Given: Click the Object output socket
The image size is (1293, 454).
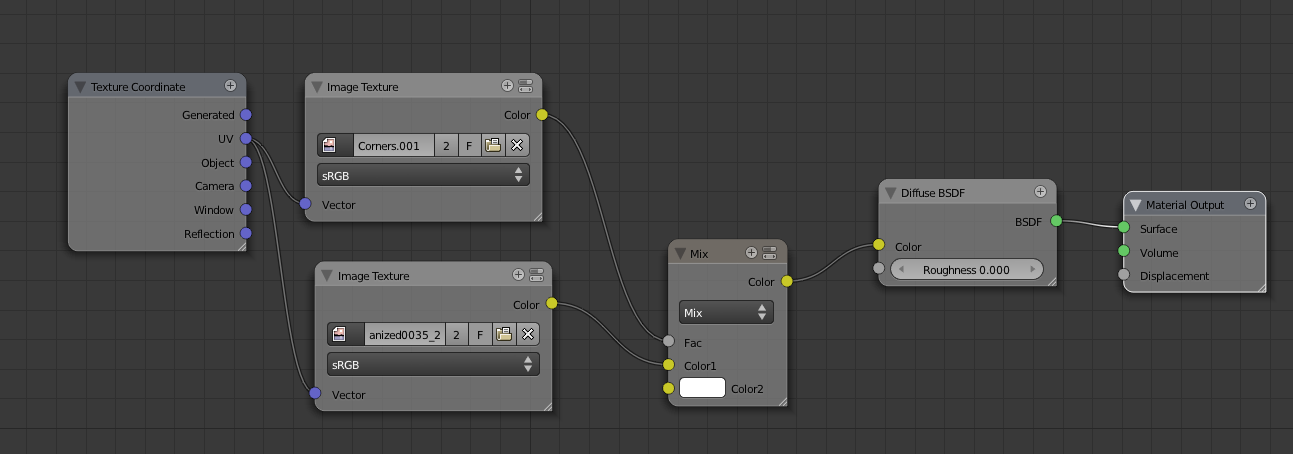Looking at the screenshot, I should coord(246,163).
